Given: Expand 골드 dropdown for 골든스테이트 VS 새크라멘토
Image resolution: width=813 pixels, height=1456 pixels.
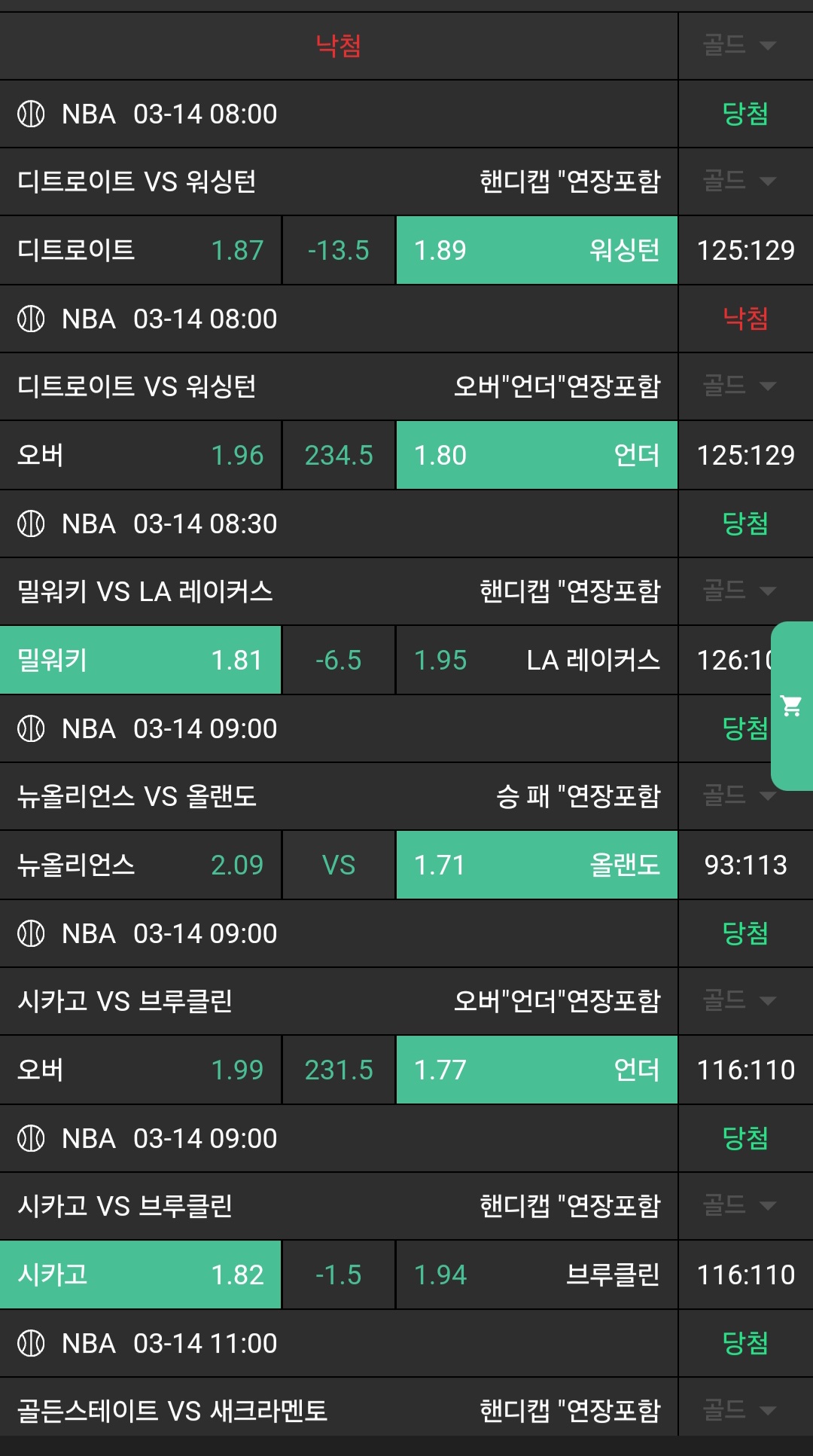Looking at the screenshot, I should point(738,1409).
